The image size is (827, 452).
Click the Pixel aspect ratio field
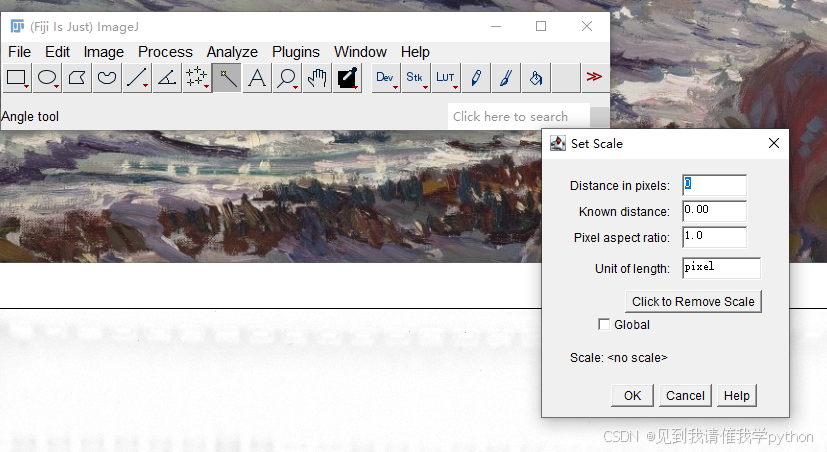point(715,237)
